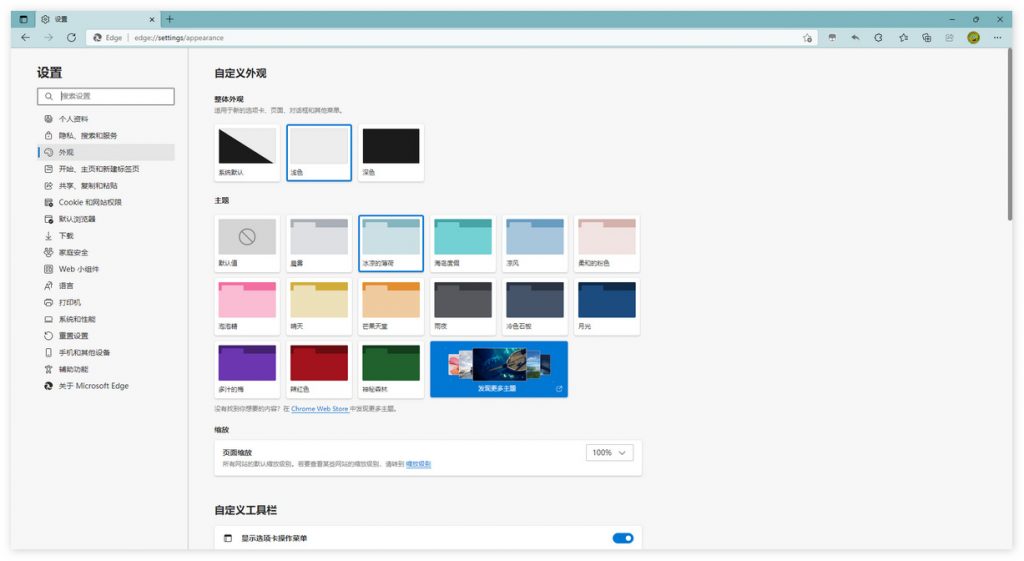
Task: Click the lock icon beside 隐私、搜索和服务
Action: coord(48,135)
